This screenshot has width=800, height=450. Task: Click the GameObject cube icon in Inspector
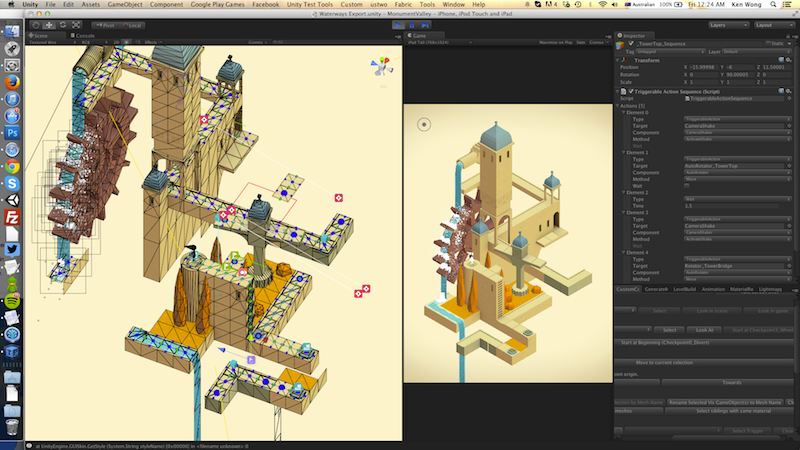click(620, 45)
